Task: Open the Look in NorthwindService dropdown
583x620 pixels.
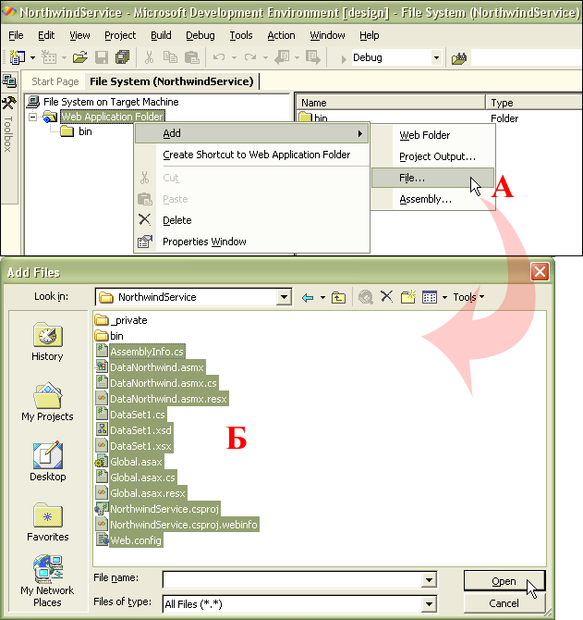Action: click(x=284, y=297)
